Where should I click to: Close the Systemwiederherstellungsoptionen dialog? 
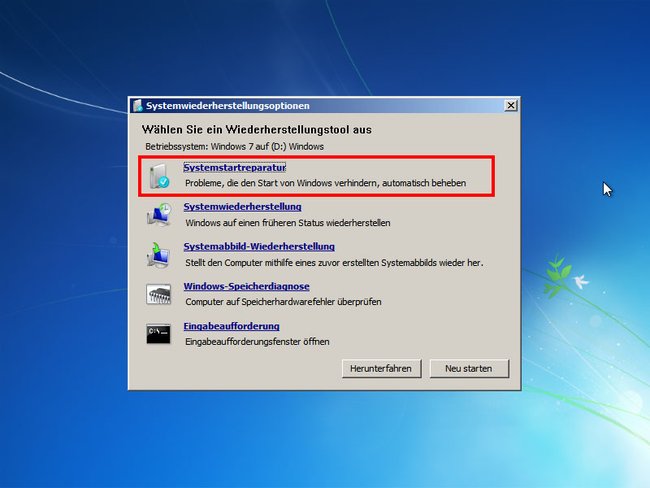[x=511, y=106]
